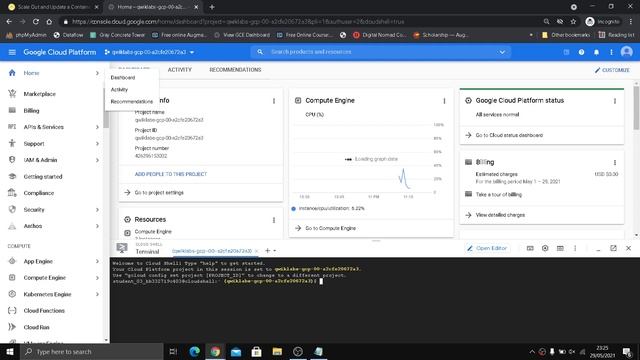
Task: Switch to the Recommendations tab
Action: 235,70
